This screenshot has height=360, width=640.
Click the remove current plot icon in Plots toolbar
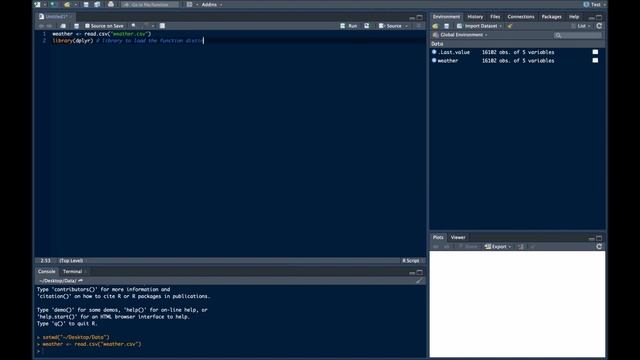(x=521, y=247)
